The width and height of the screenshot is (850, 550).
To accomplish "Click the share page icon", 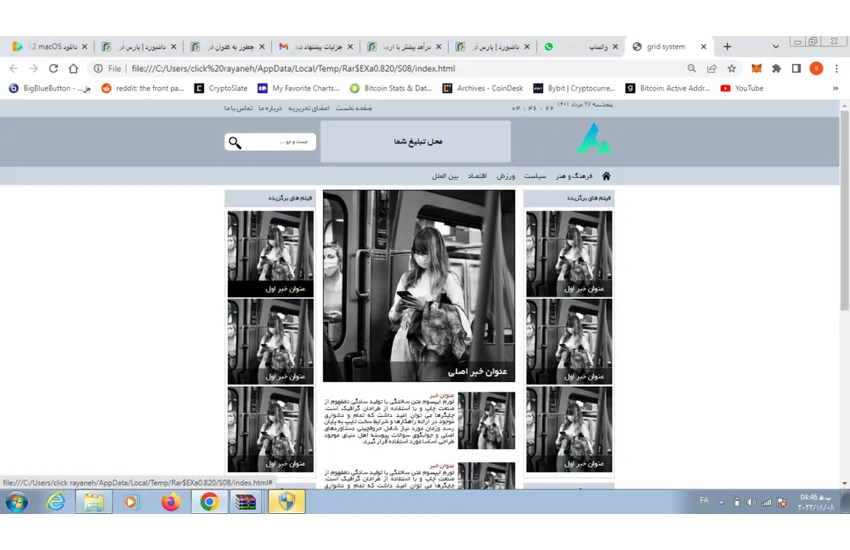I will pos(712,69).
